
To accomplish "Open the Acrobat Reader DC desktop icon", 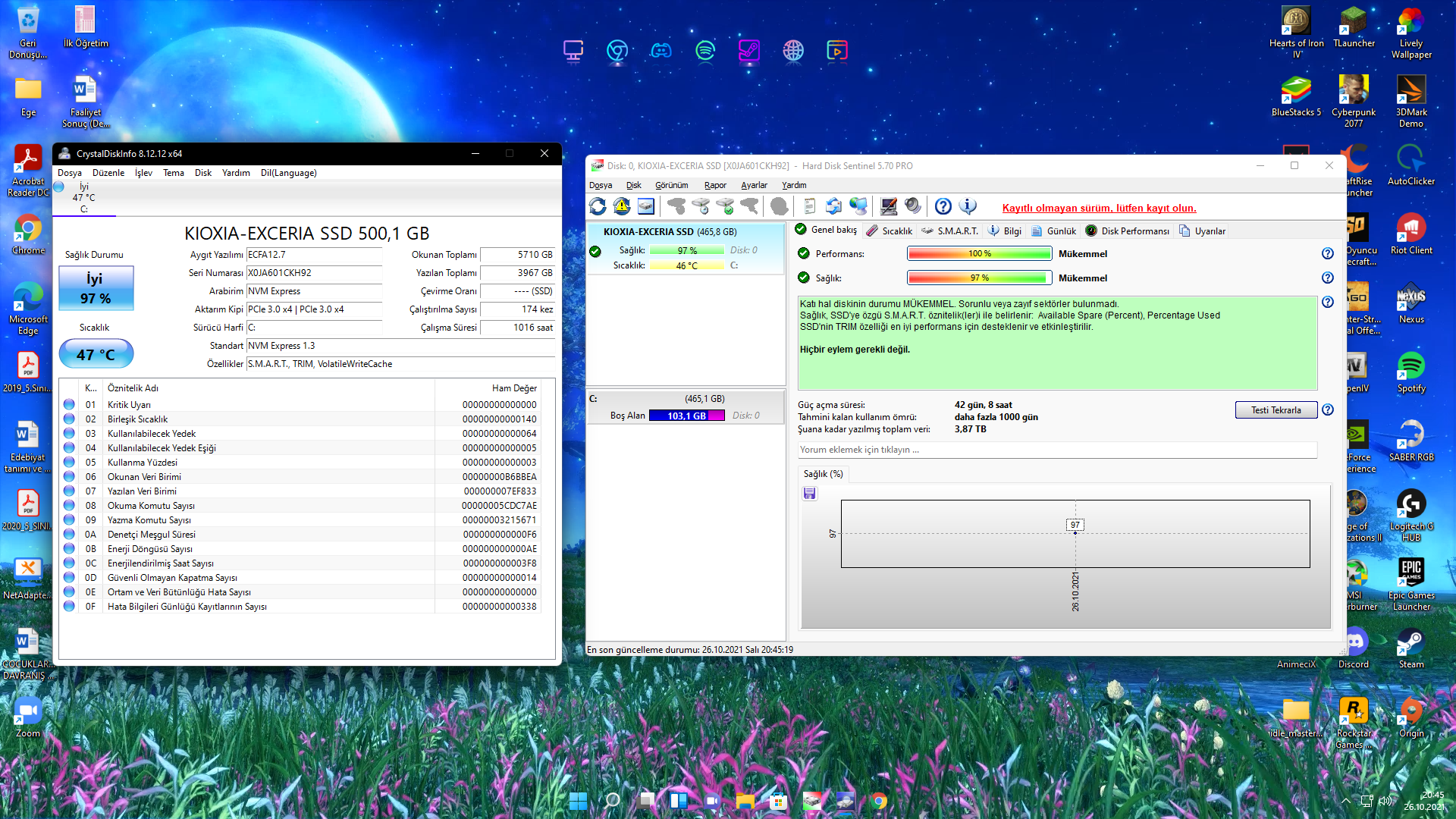I will coord(28,171).
